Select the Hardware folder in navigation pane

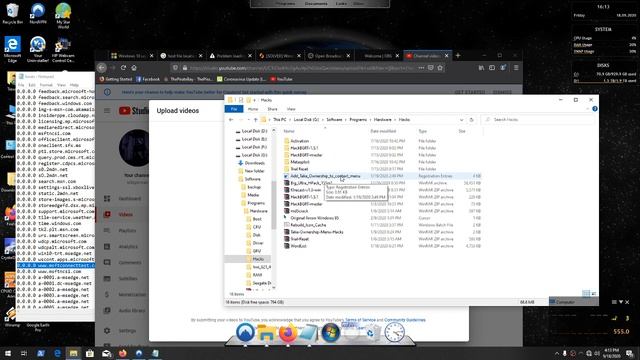[258, 211]
